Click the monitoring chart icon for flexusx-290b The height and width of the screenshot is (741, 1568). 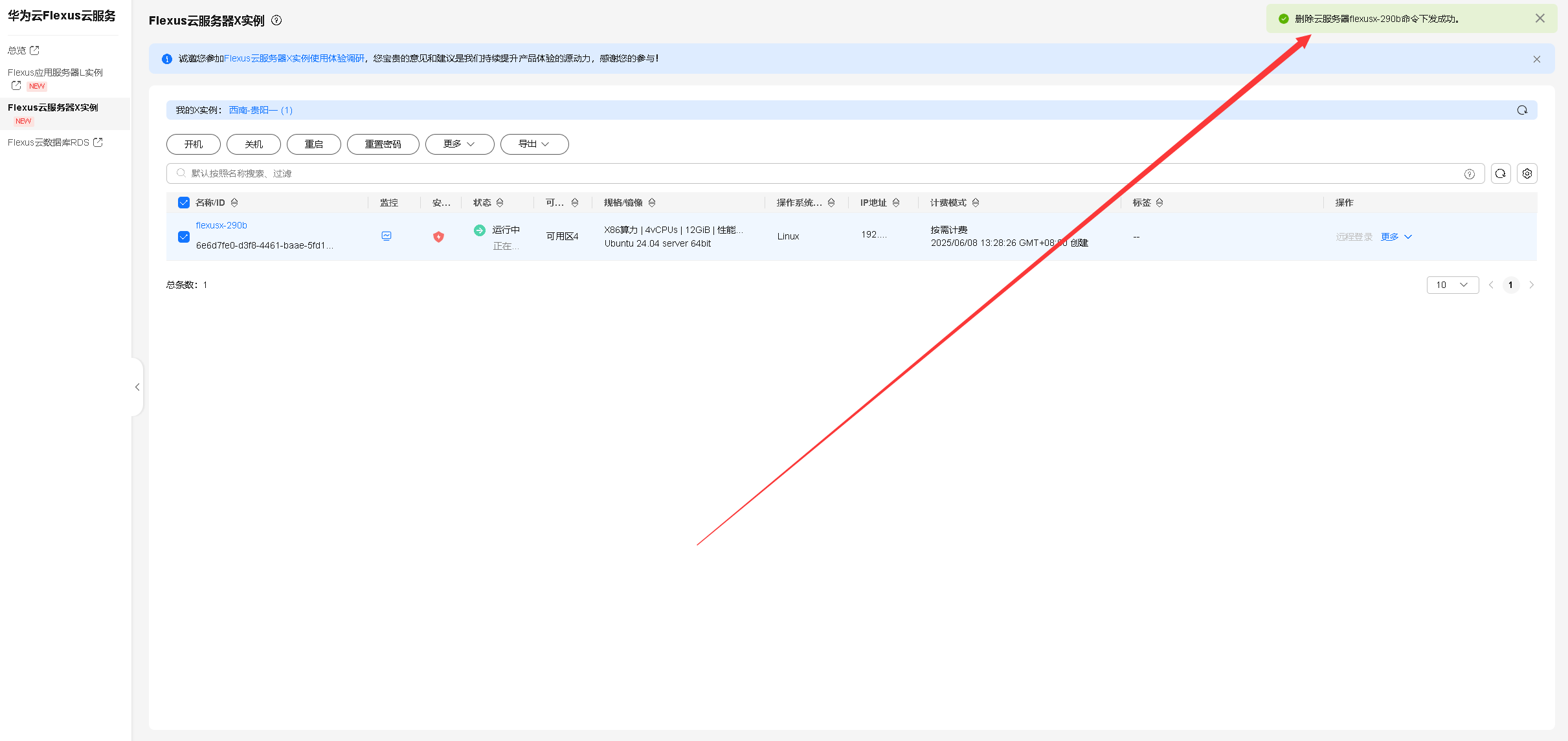pyautogui.click(x=386, y=236)
